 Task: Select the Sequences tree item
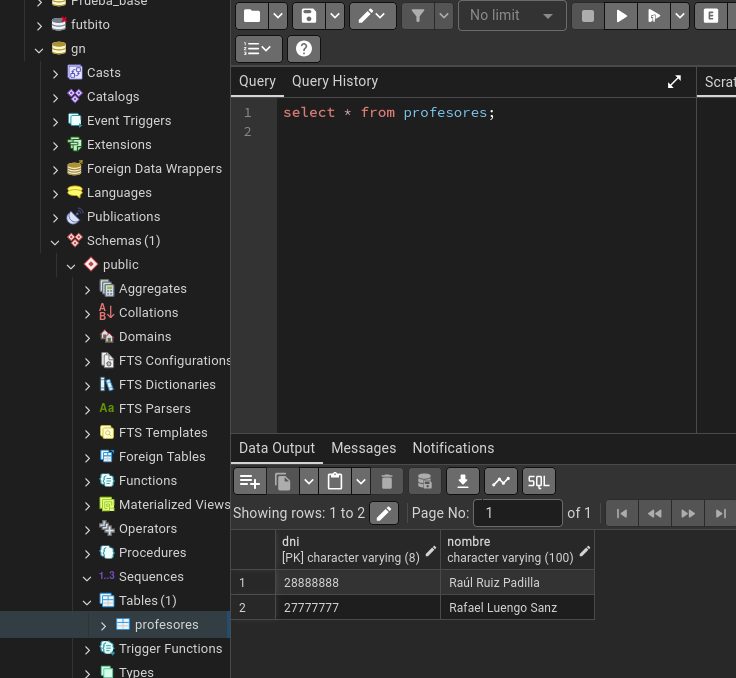pos(151,577)
